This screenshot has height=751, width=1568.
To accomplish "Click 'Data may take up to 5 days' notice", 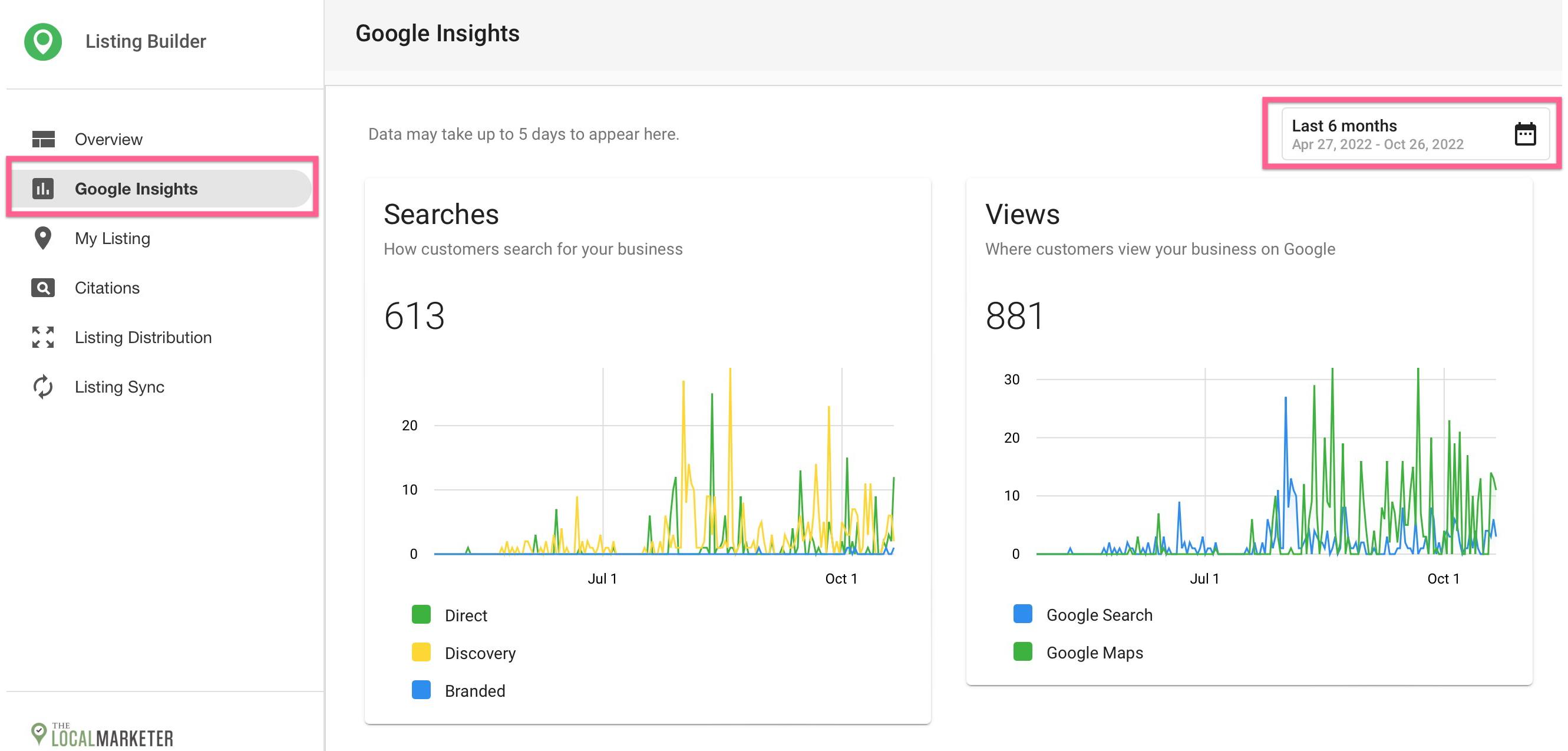I will [523, 134].
